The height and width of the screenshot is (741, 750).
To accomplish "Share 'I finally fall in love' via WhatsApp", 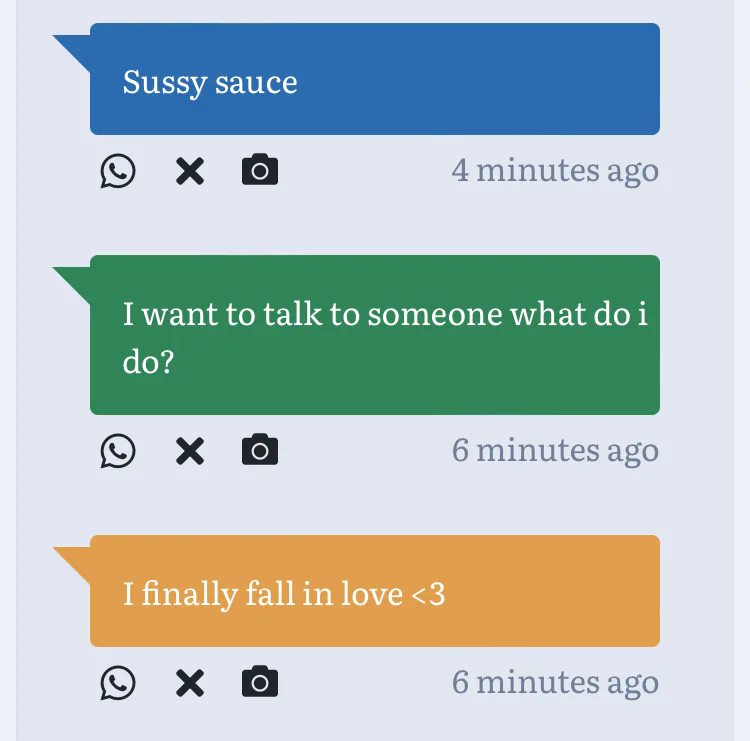I will tap(118, 683).
